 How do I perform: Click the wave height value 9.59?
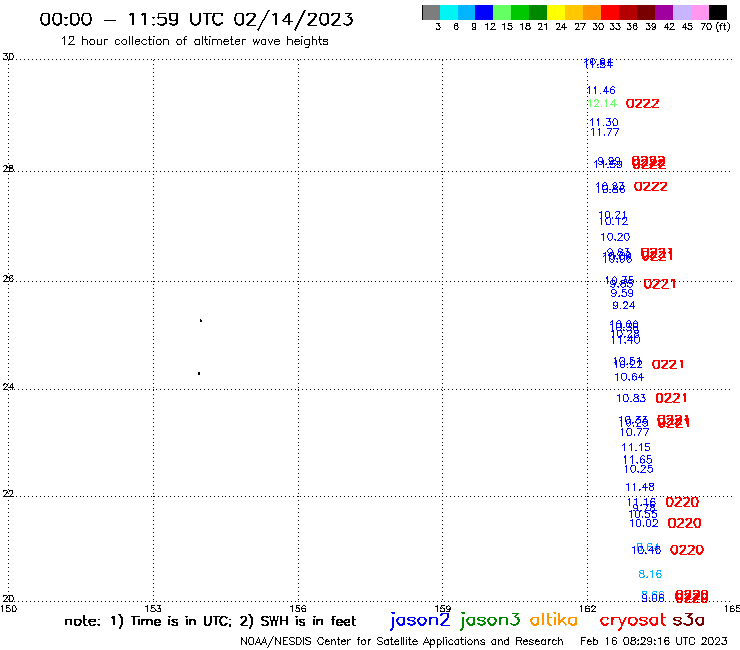point(622,293)
